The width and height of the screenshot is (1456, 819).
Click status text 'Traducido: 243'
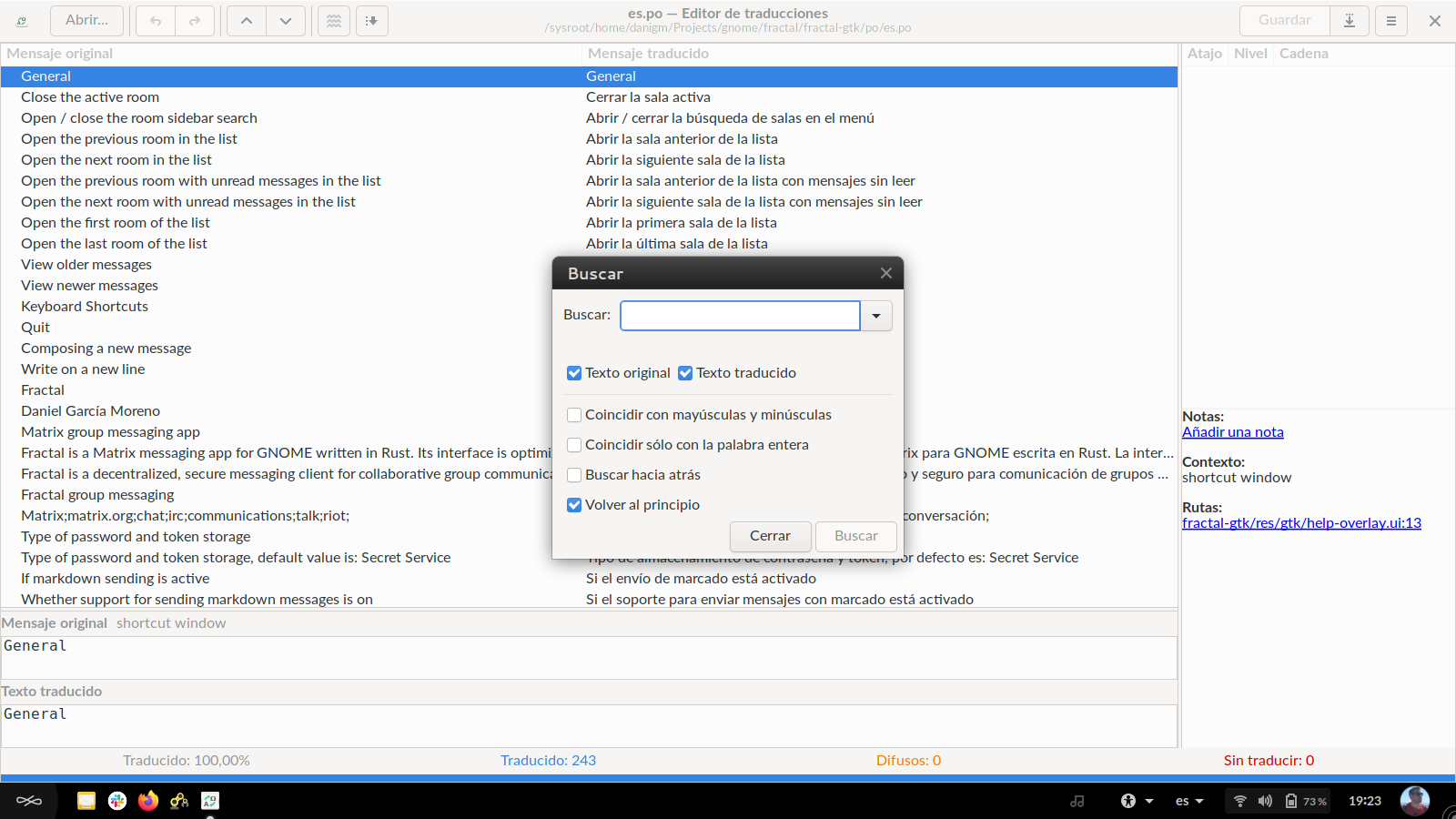[x=548, y=761]
